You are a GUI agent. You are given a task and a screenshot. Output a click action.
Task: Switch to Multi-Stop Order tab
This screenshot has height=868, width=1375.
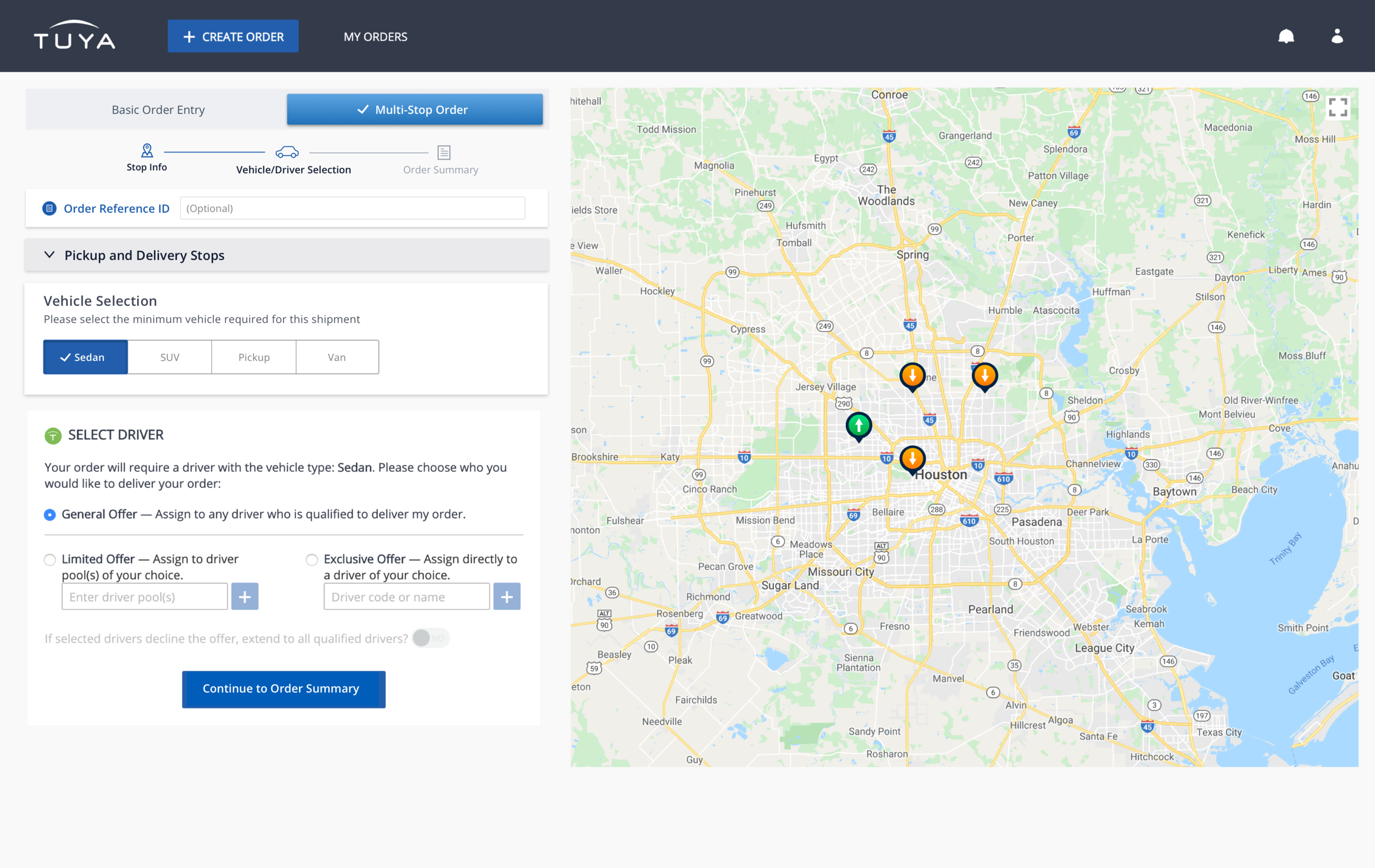click(x=415, y=109)
